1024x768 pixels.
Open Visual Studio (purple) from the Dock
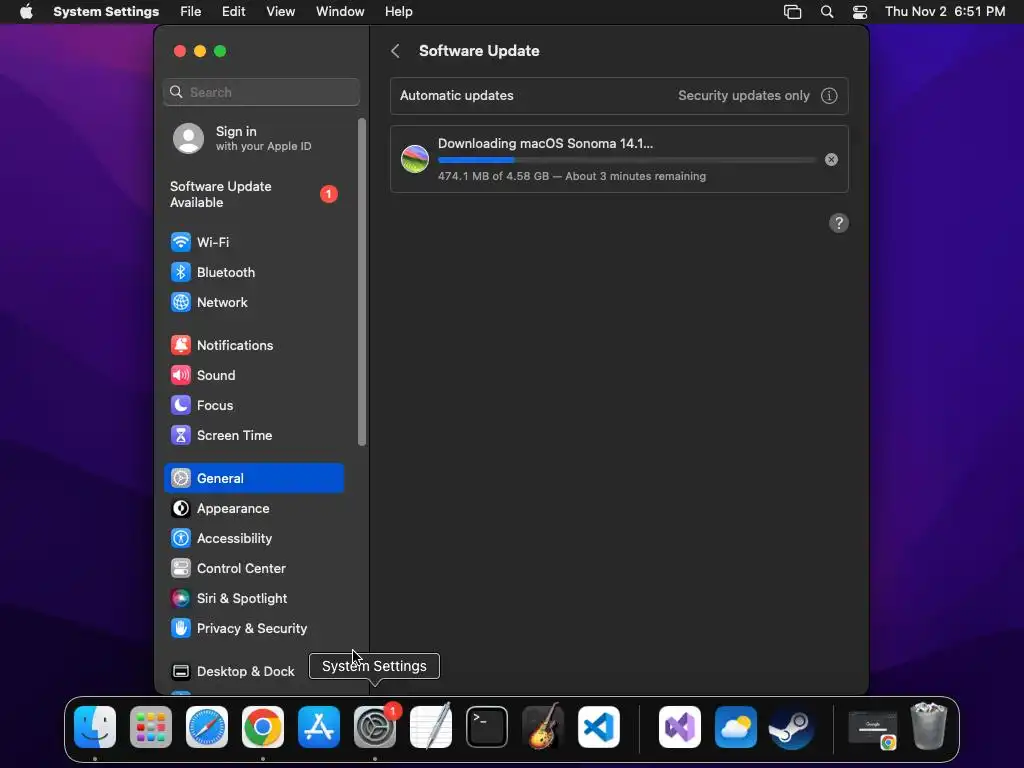[680, 727]
